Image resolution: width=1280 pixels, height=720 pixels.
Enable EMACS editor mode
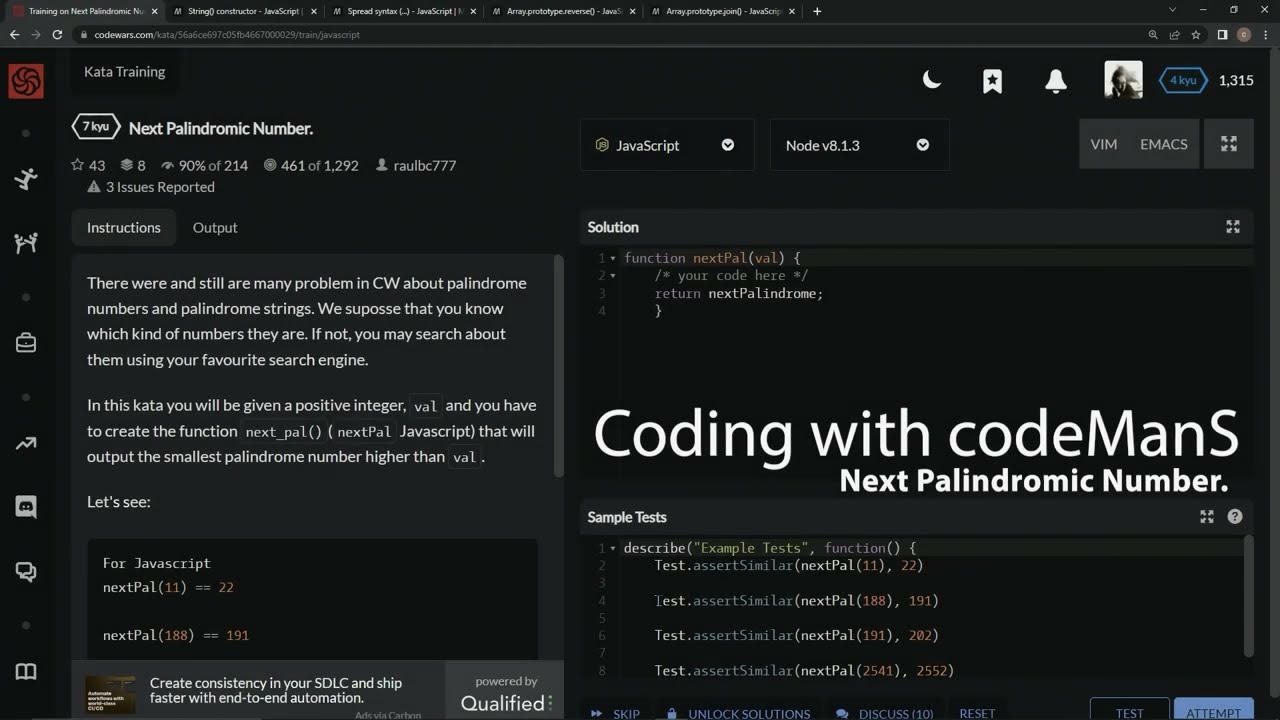1164,144
